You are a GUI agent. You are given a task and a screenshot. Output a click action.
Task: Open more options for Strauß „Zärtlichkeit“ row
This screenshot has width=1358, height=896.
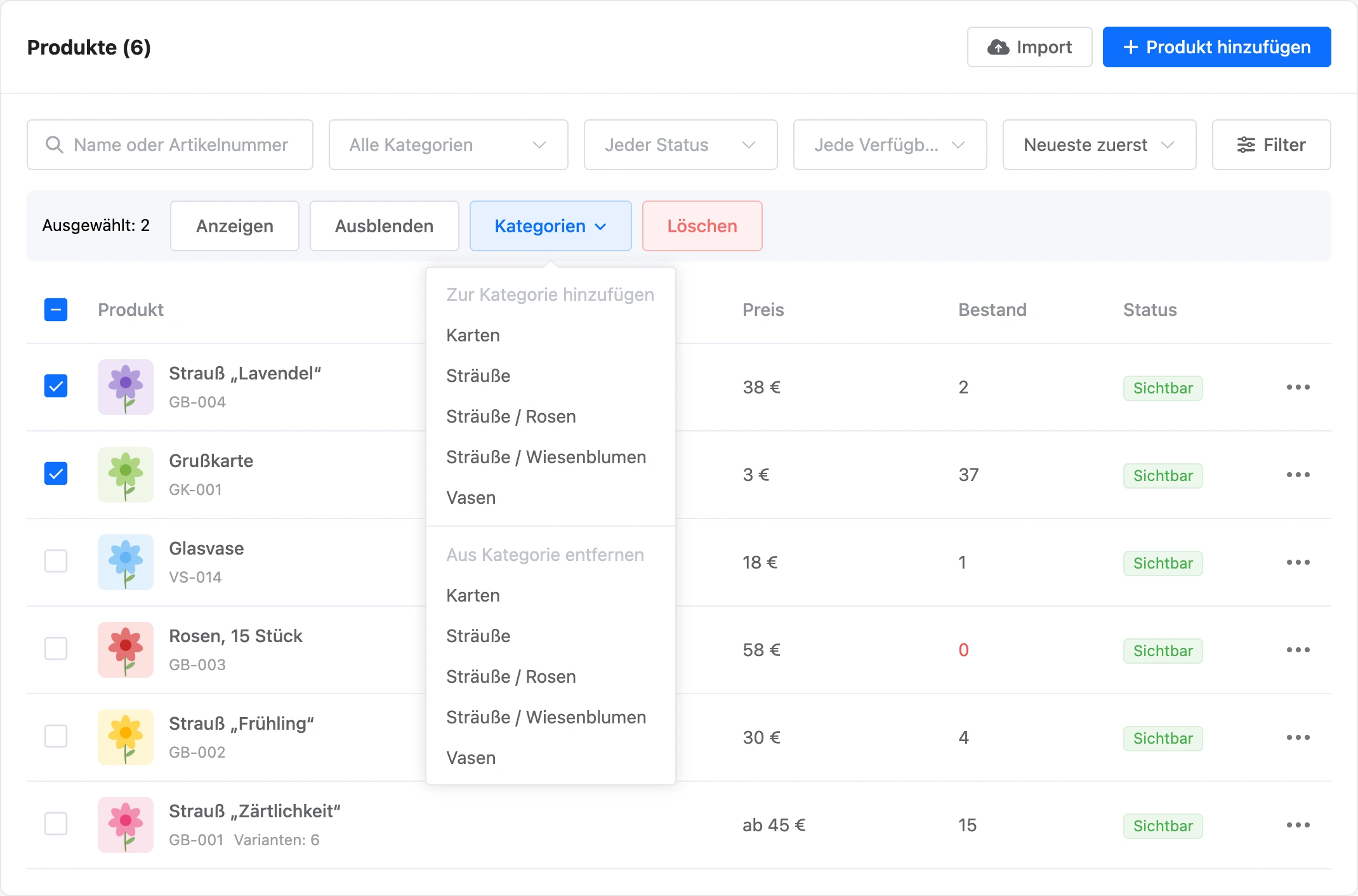coord(1298,825)
